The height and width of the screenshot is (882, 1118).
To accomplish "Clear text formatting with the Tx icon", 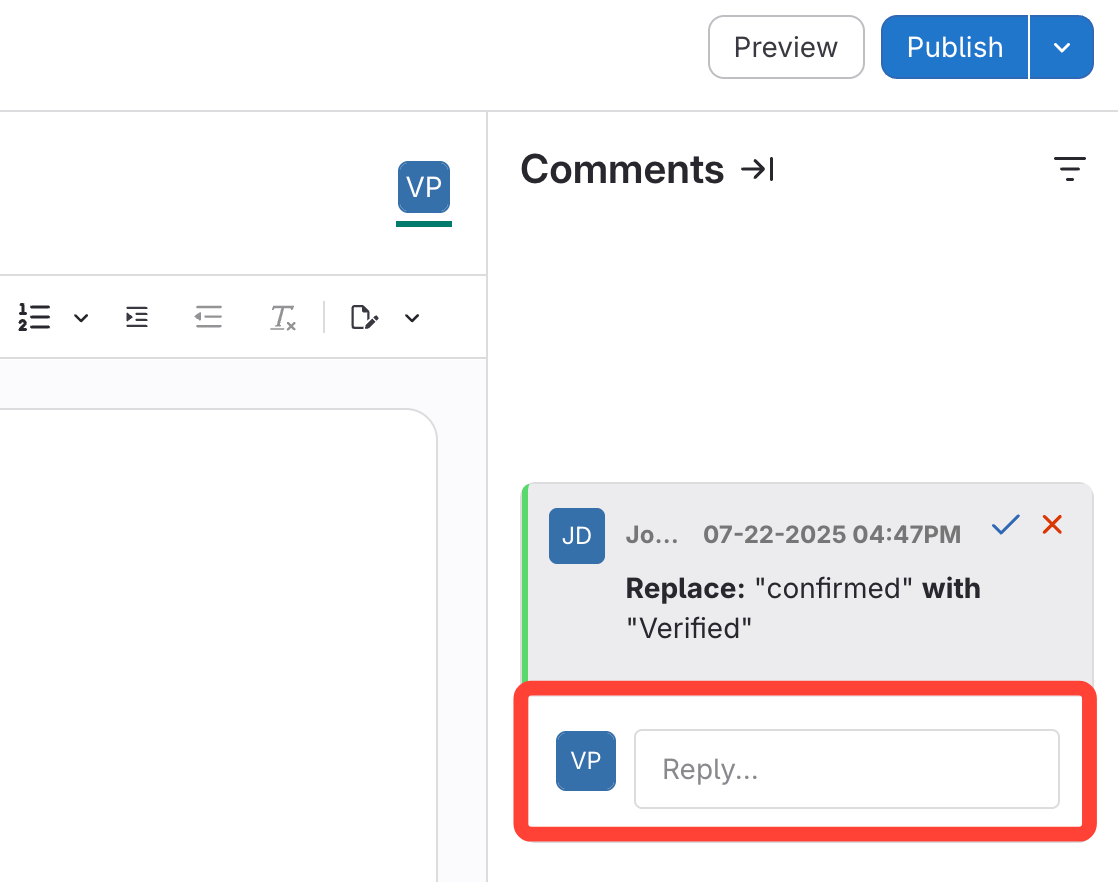I will point(283,318).
